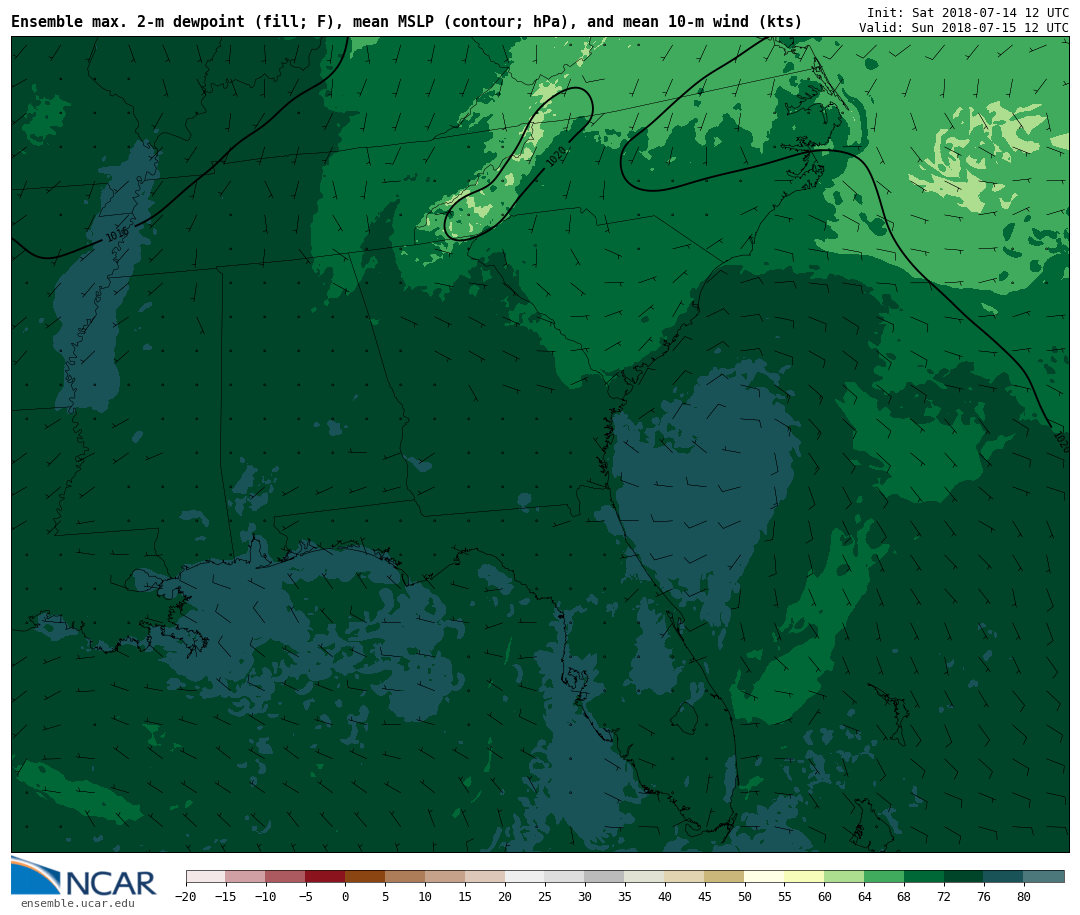
Task: Click the Valid Sun 2018-07-15 timestamp
Action: 963,27
